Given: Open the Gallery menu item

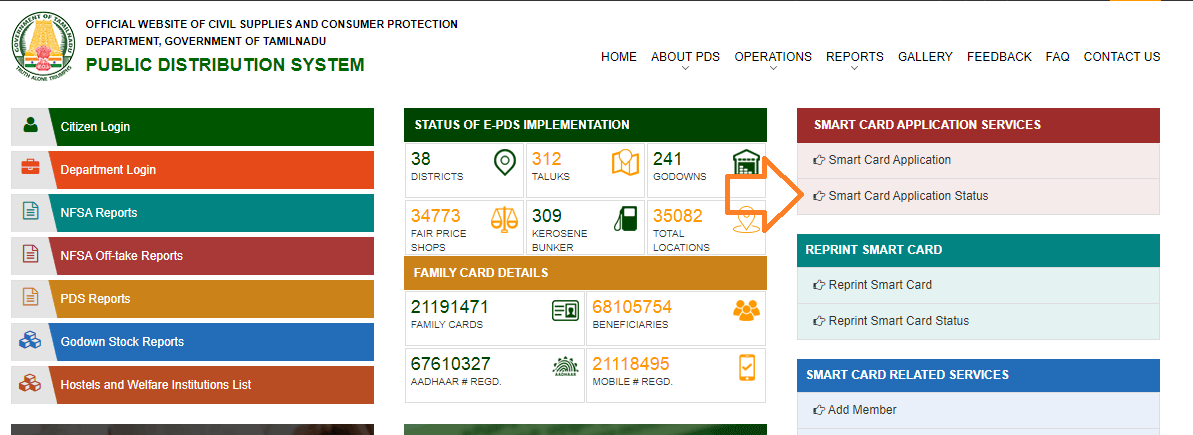Looking at the screenshot, I should click(925, 57).
